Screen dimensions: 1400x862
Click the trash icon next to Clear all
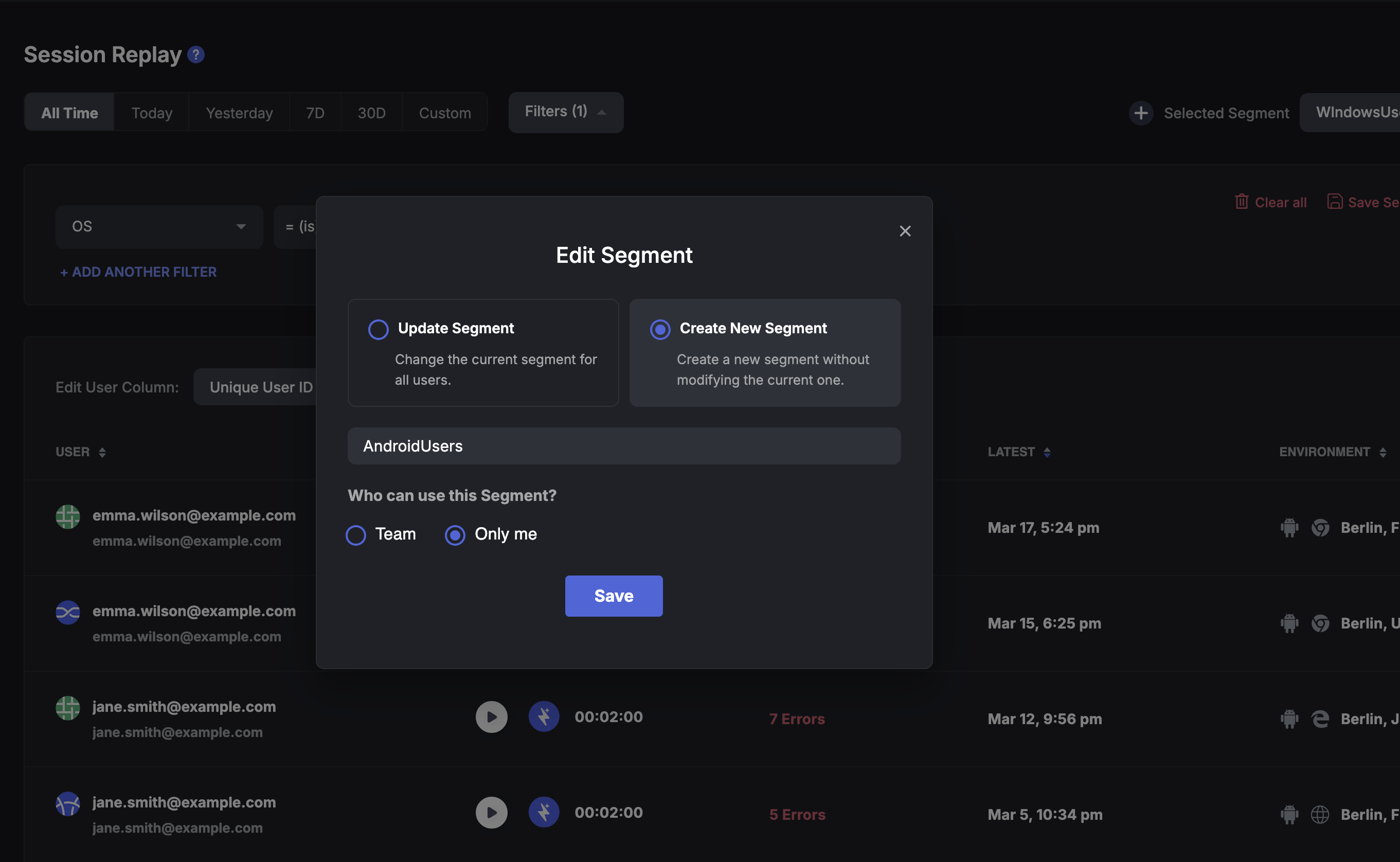(x=1241, y=202)
